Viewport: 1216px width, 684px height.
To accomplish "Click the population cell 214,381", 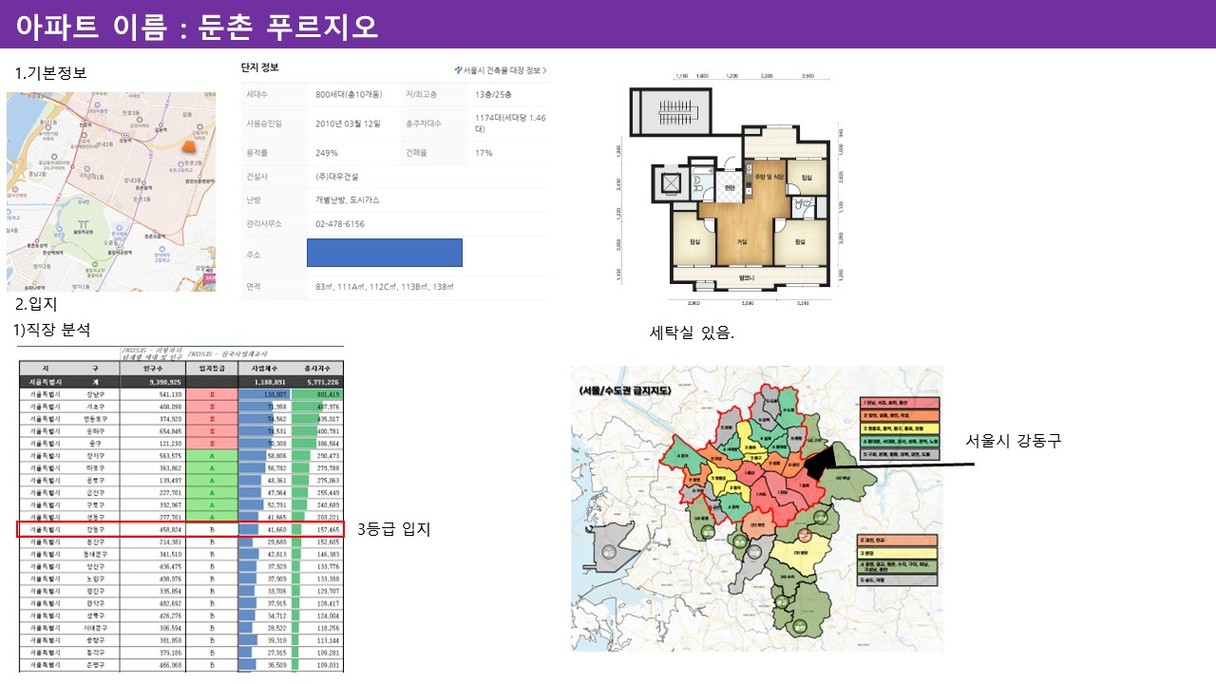I will (x=151, y=540).
